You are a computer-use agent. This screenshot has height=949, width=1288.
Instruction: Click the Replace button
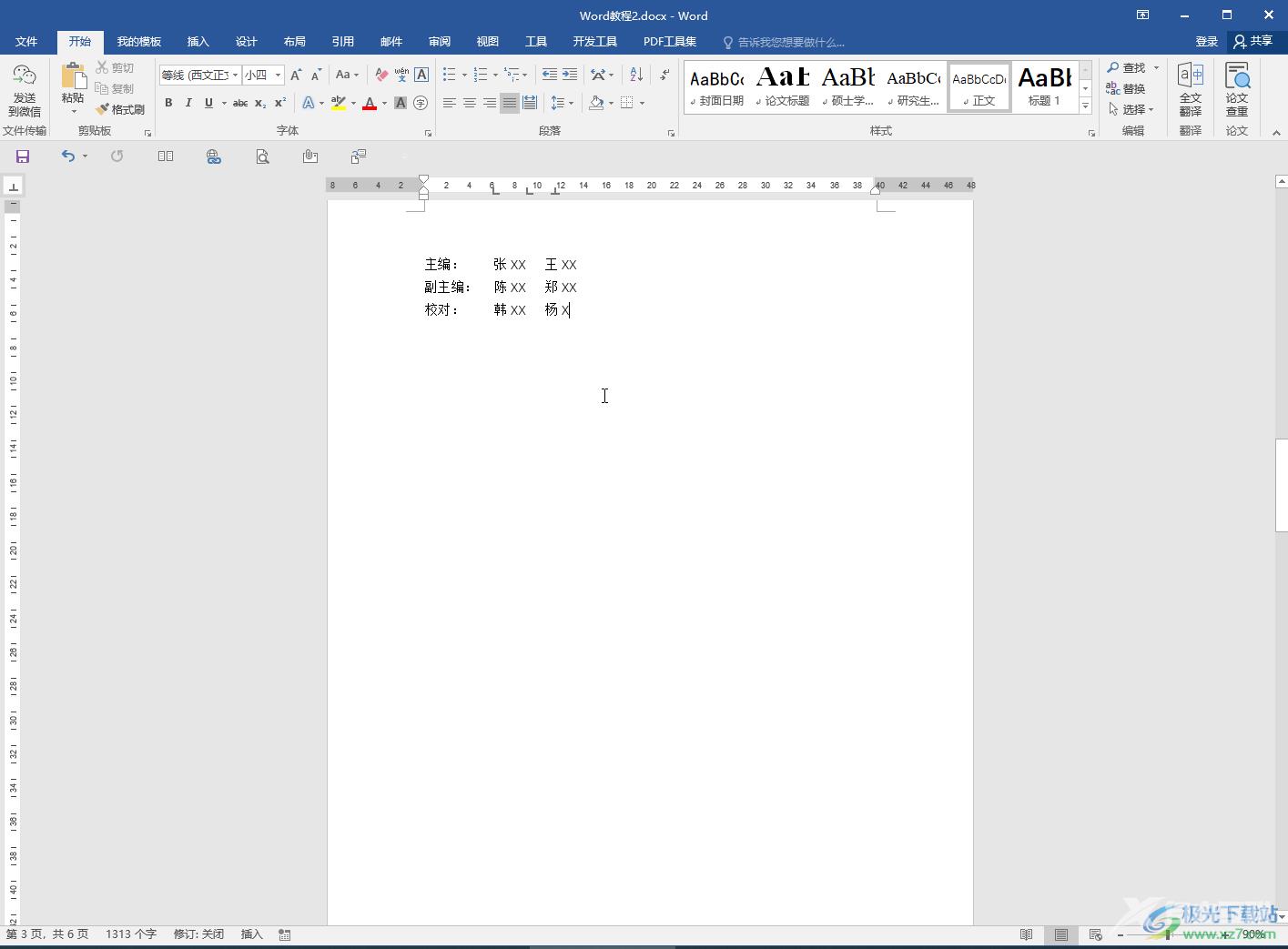click(1126, 89)
